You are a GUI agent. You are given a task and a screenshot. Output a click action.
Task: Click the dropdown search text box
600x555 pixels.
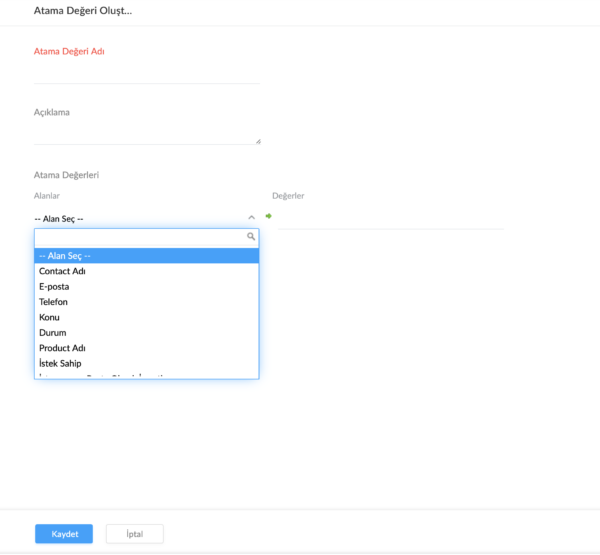(140, 238)
